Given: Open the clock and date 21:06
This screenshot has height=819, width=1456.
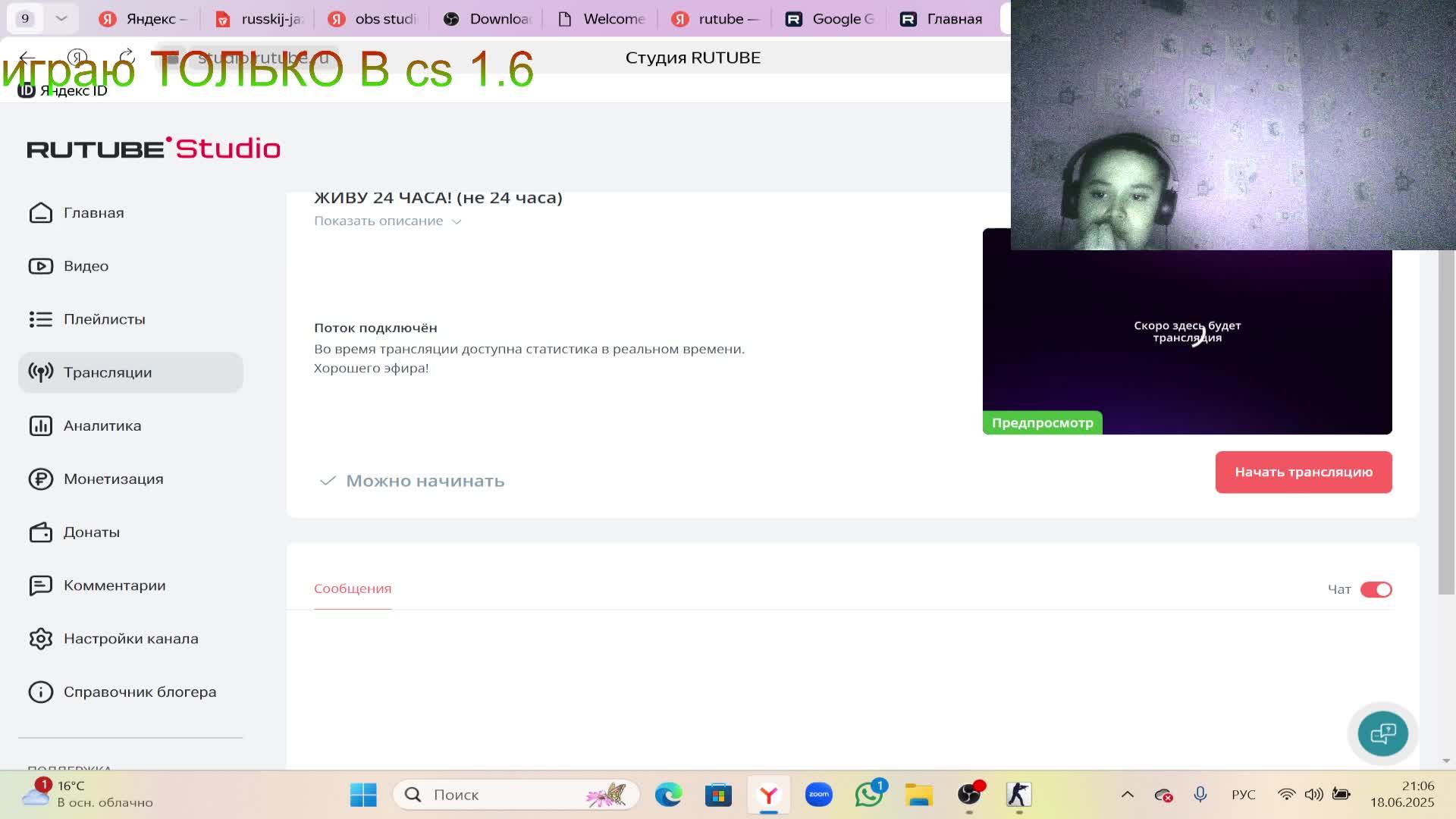Looking at the screenshot, I should 1402,794.
